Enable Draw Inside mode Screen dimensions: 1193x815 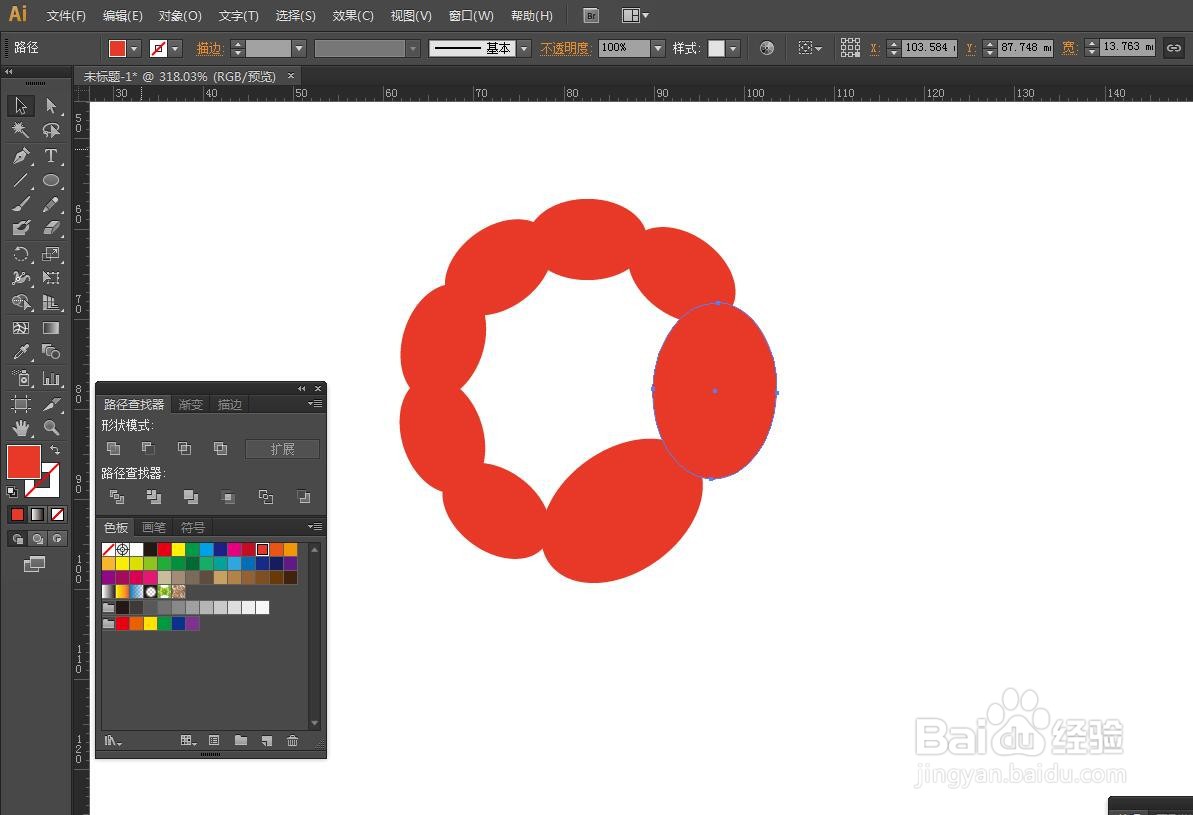(57, 539)
